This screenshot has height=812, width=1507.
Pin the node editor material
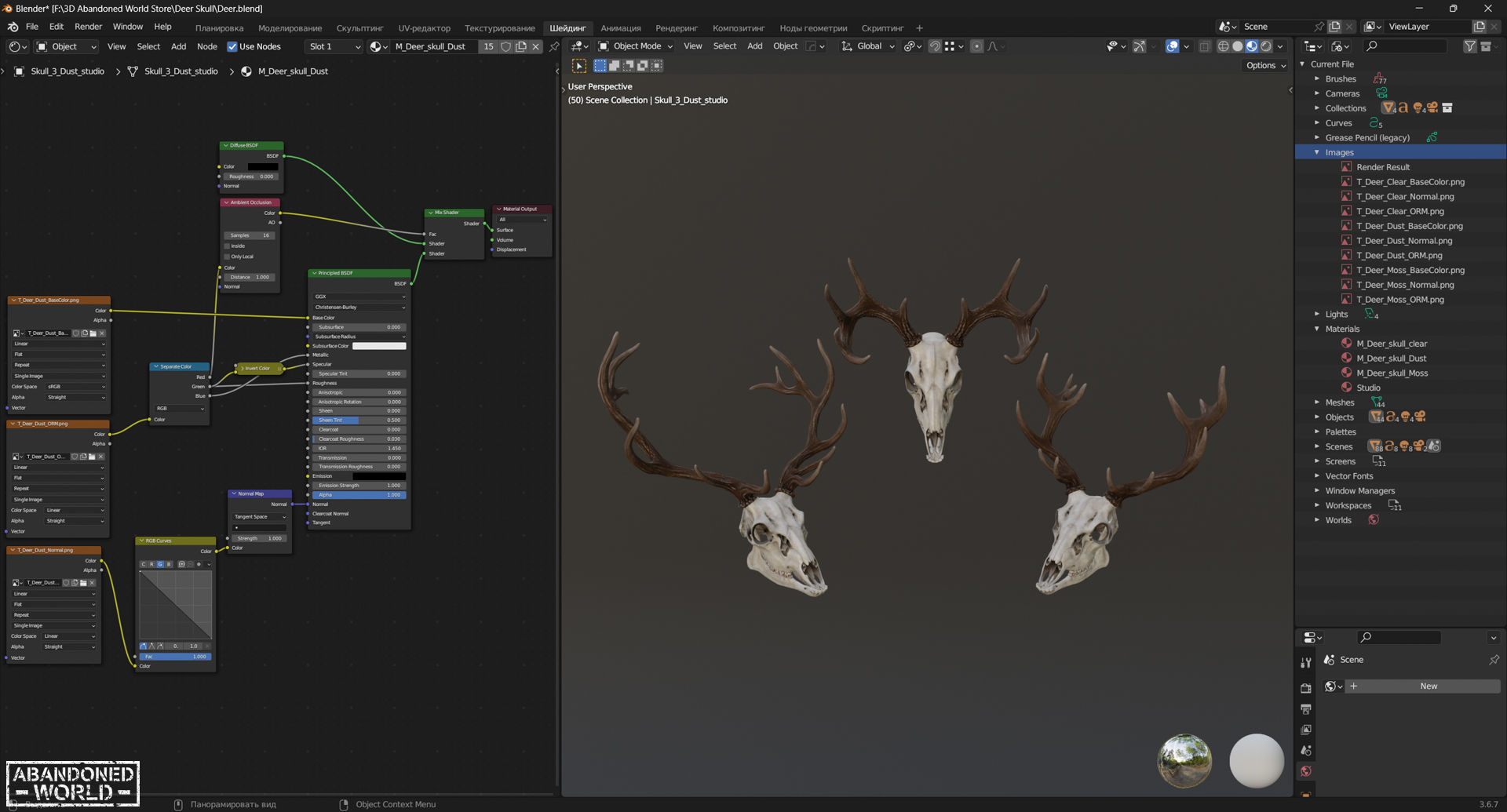point(554,46)
